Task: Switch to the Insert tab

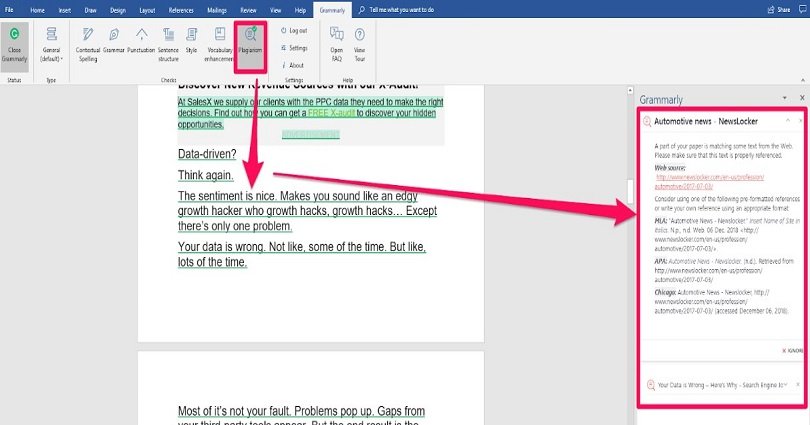Action: click(65, 10)
